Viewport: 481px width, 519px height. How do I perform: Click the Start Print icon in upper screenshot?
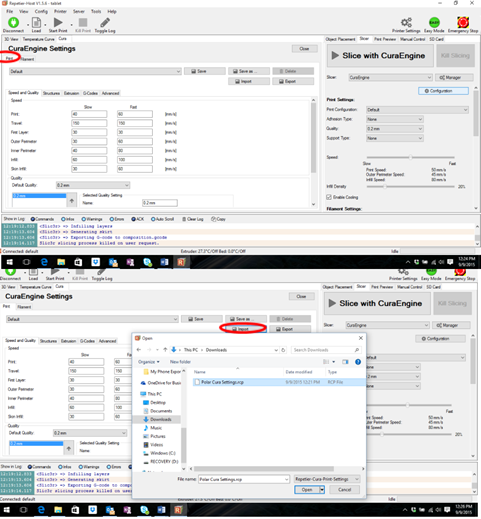point(58,22)
